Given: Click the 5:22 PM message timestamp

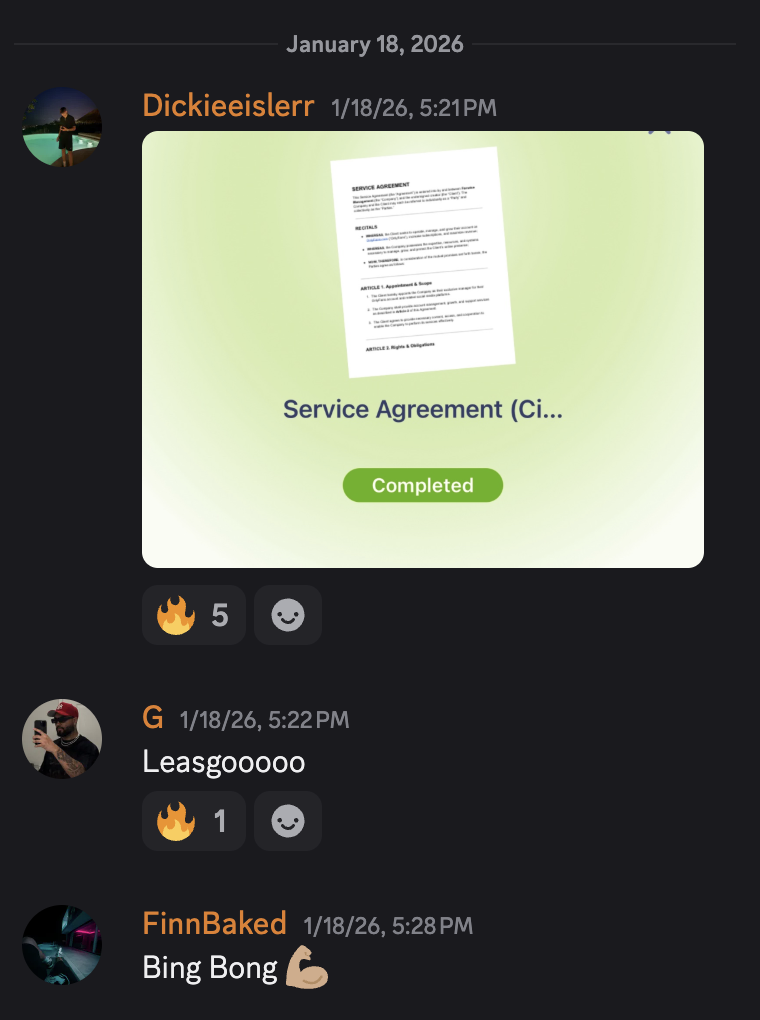Looking at the screenshot, I should click(x=264, y=720).
